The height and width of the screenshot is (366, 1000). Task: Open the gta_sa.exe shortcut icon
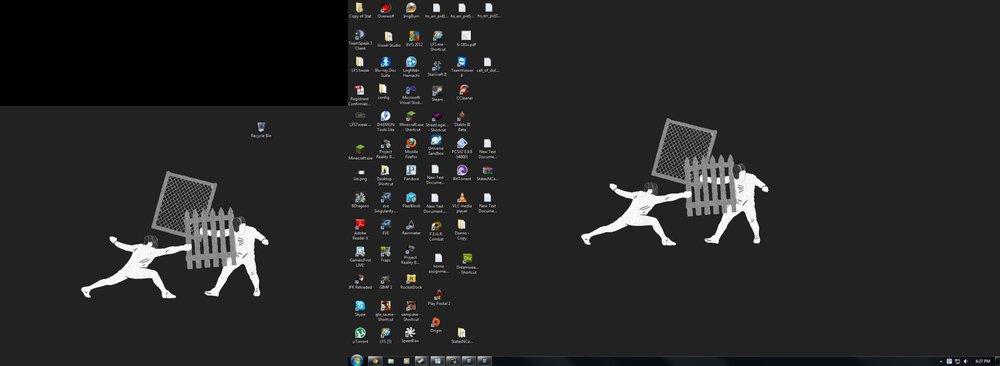coord(385,311)
